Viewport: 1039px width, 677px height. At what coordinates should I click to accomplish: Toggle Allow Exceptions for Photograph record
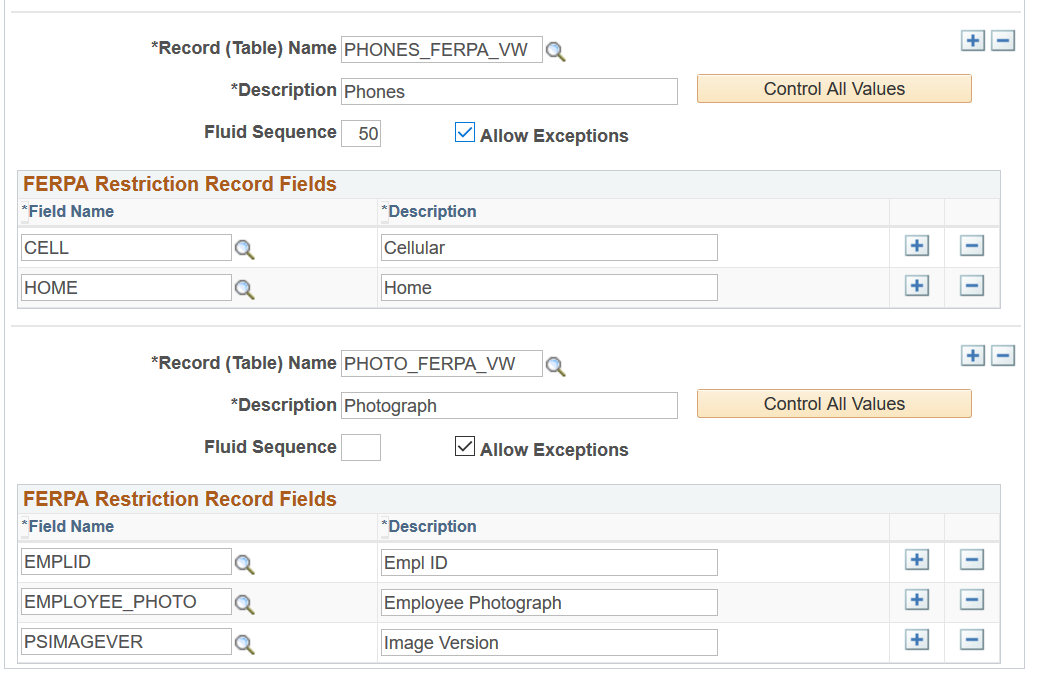tap(465, 447)
